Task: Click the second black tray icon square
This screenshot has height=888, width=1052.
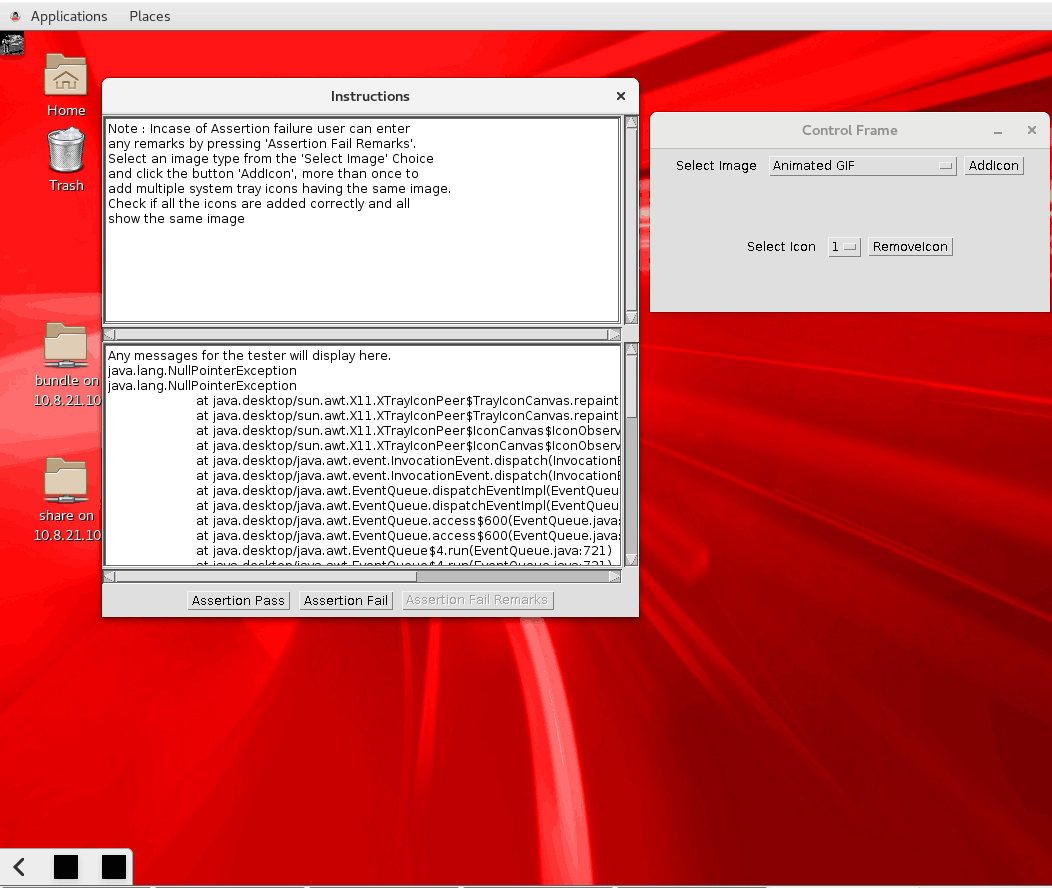Action: 114,867
